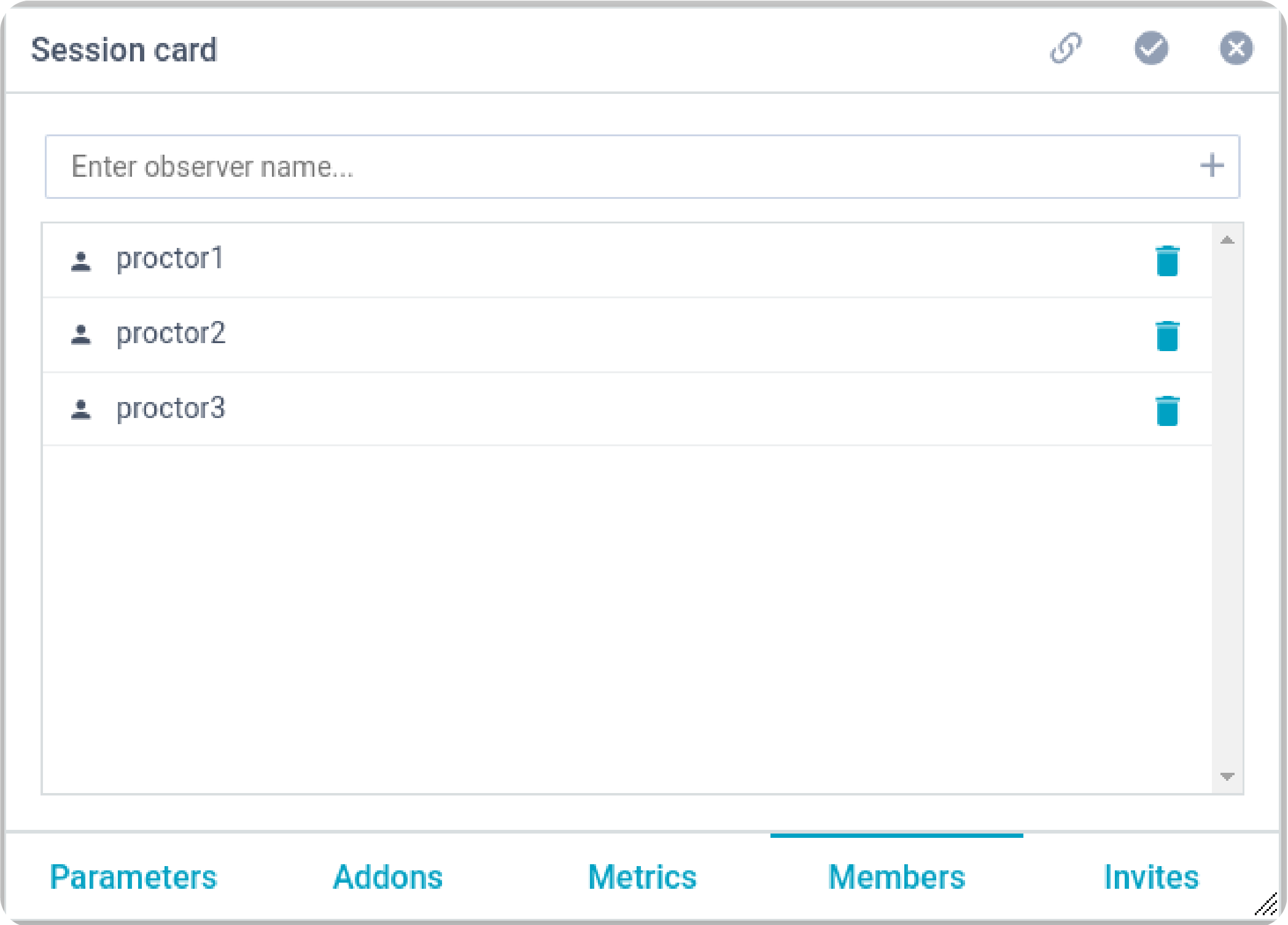This screenshot has height=925, width=1288.
Task: Copy session link via chain icon
Action: pos(1066,48)
